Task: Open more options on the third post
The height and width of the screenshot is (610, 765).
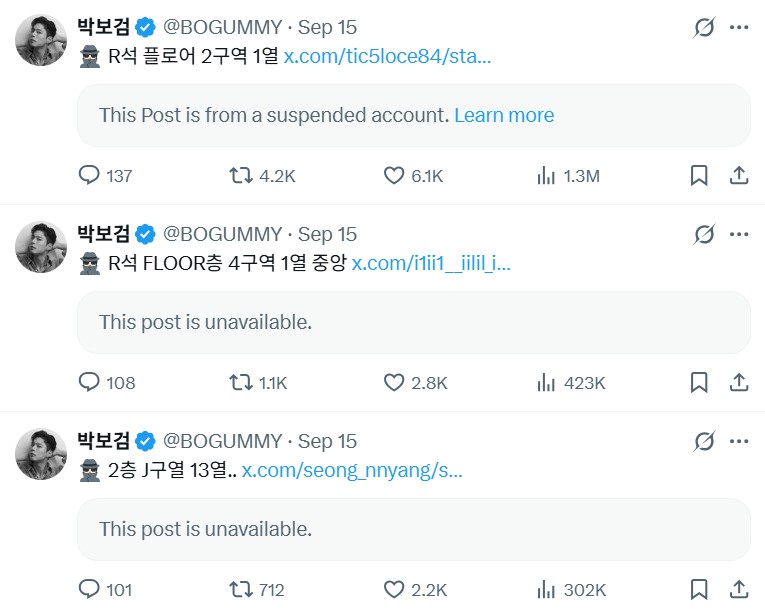Action: [739, 441]
